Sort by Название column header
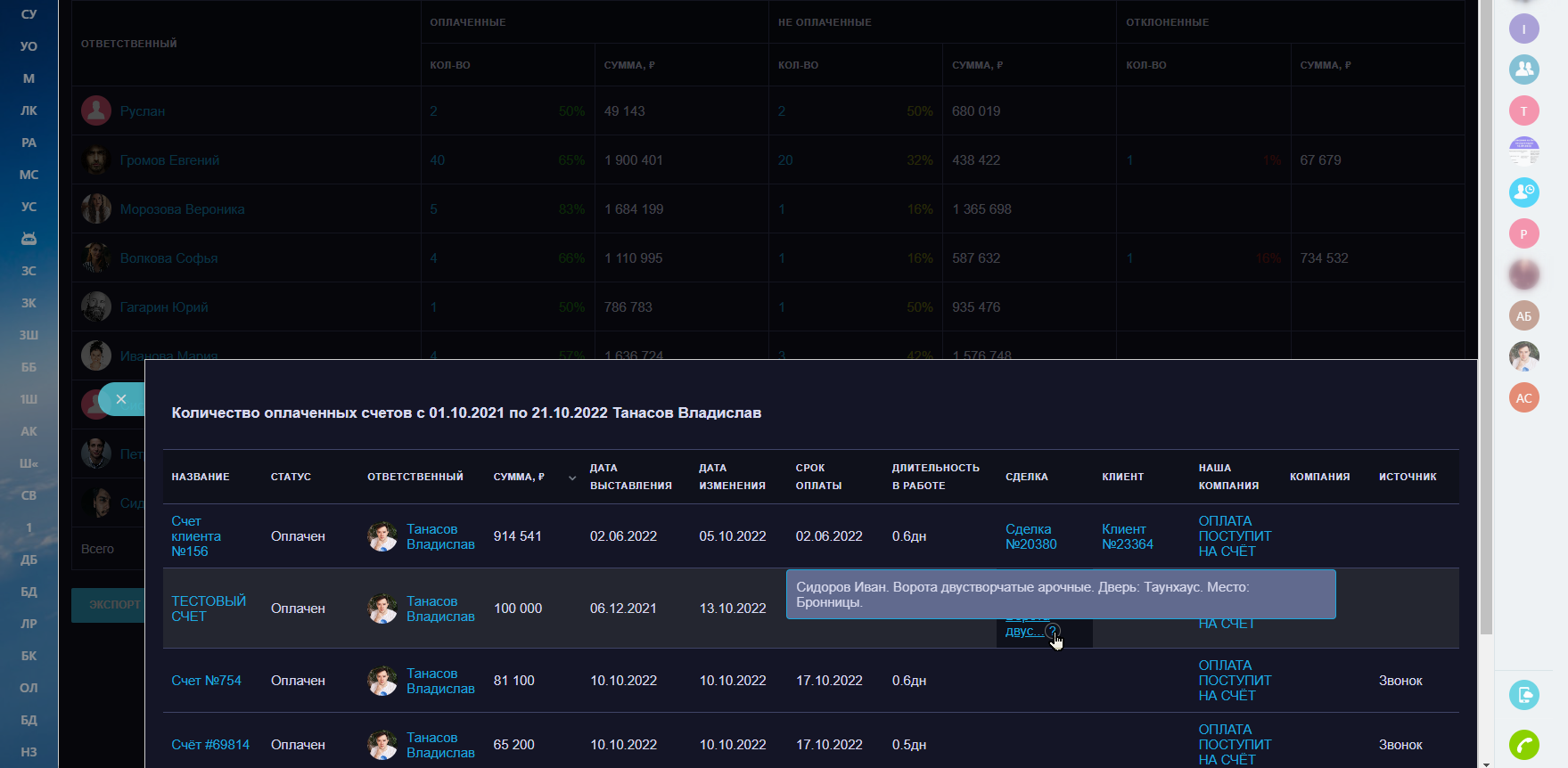This screenshot has height=768, width=1568. coord(201,477)
